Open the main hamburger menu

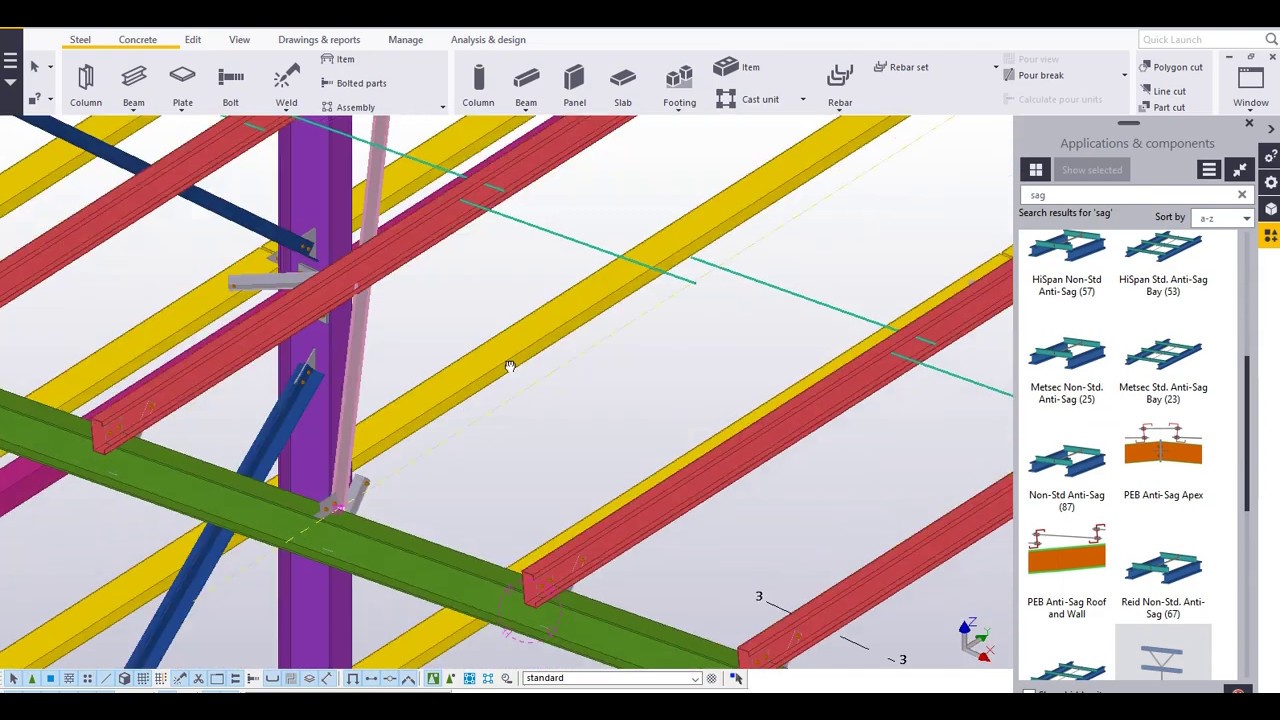click(x=10, y=62)
